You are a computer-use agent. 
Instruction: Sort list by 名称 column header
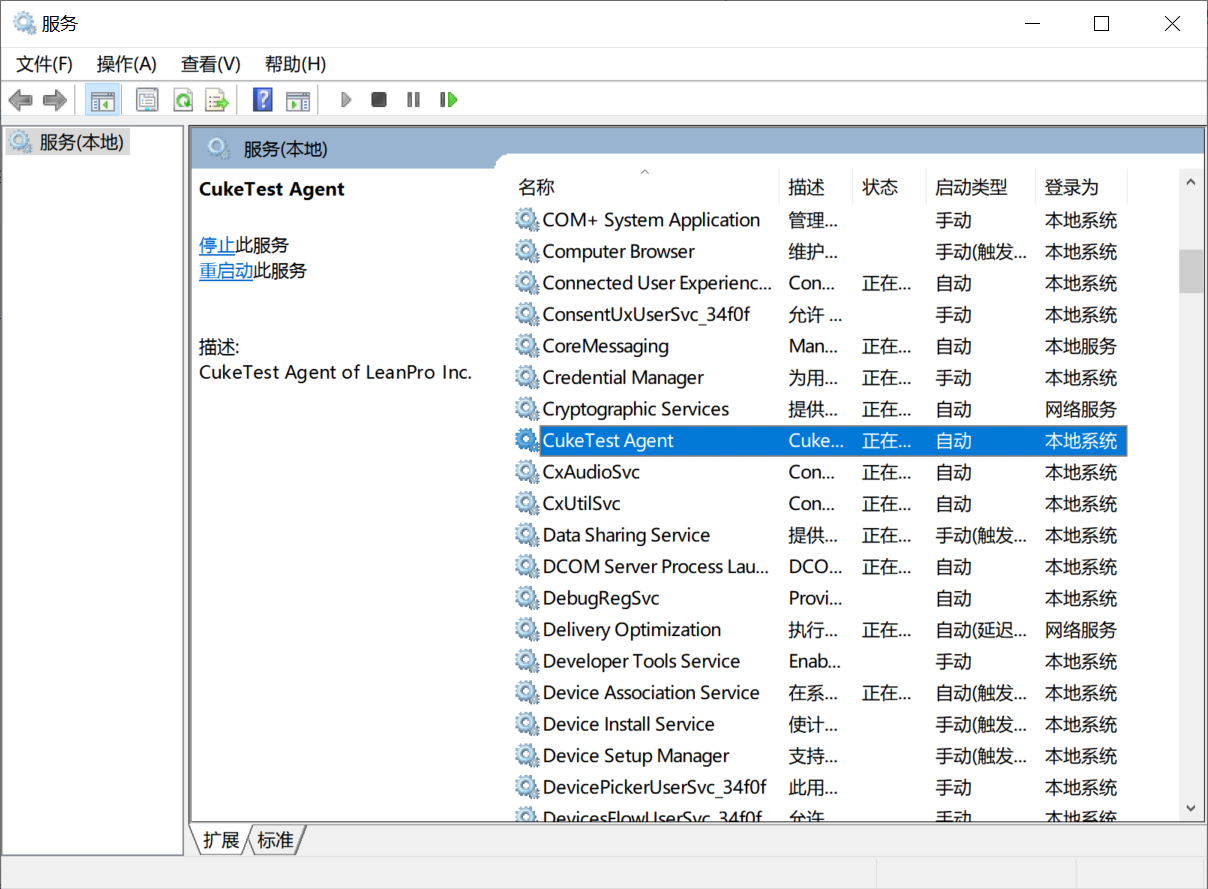[537, 187]
